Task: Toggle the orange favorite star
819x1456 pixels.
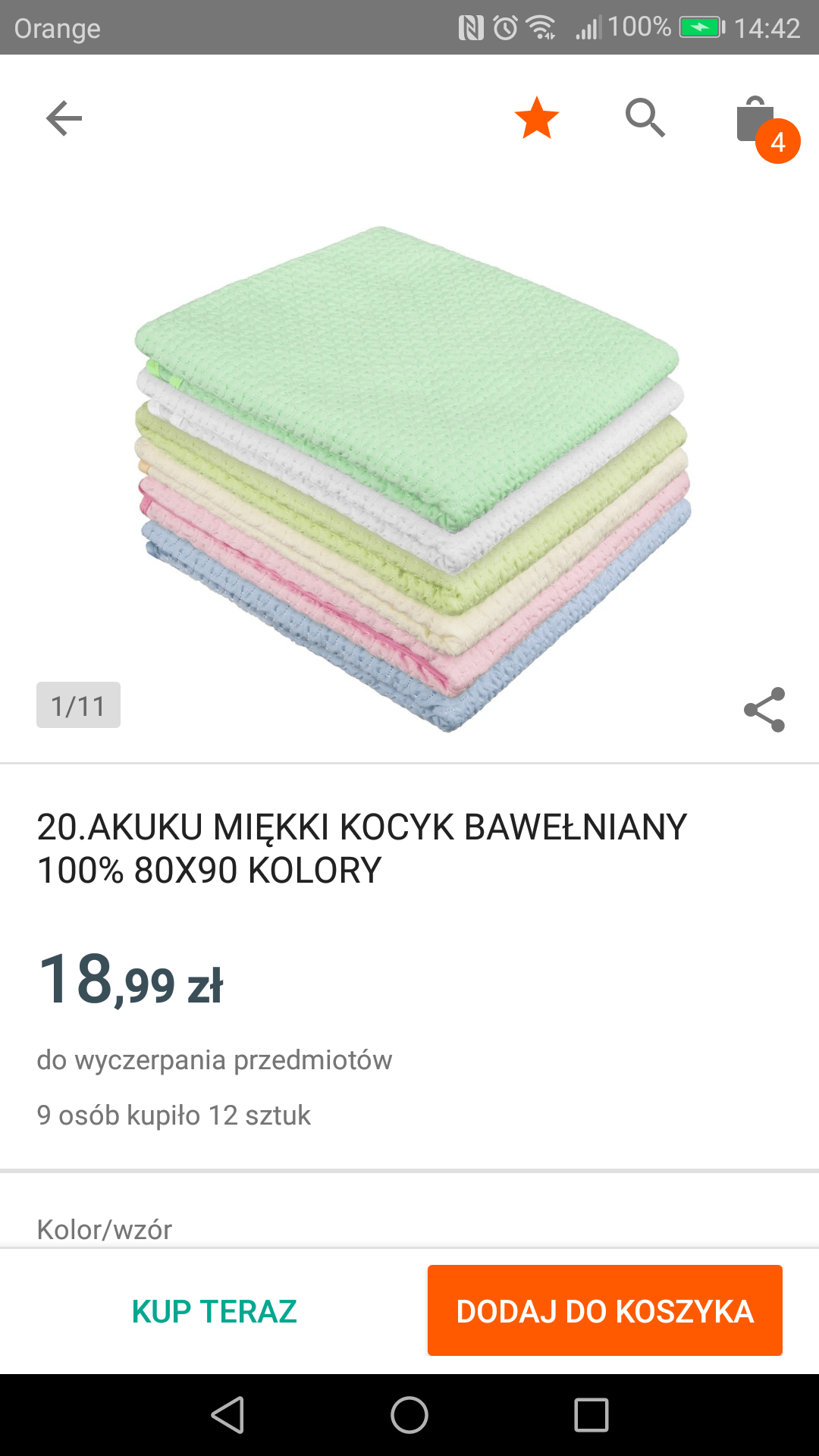Action: 537,118
